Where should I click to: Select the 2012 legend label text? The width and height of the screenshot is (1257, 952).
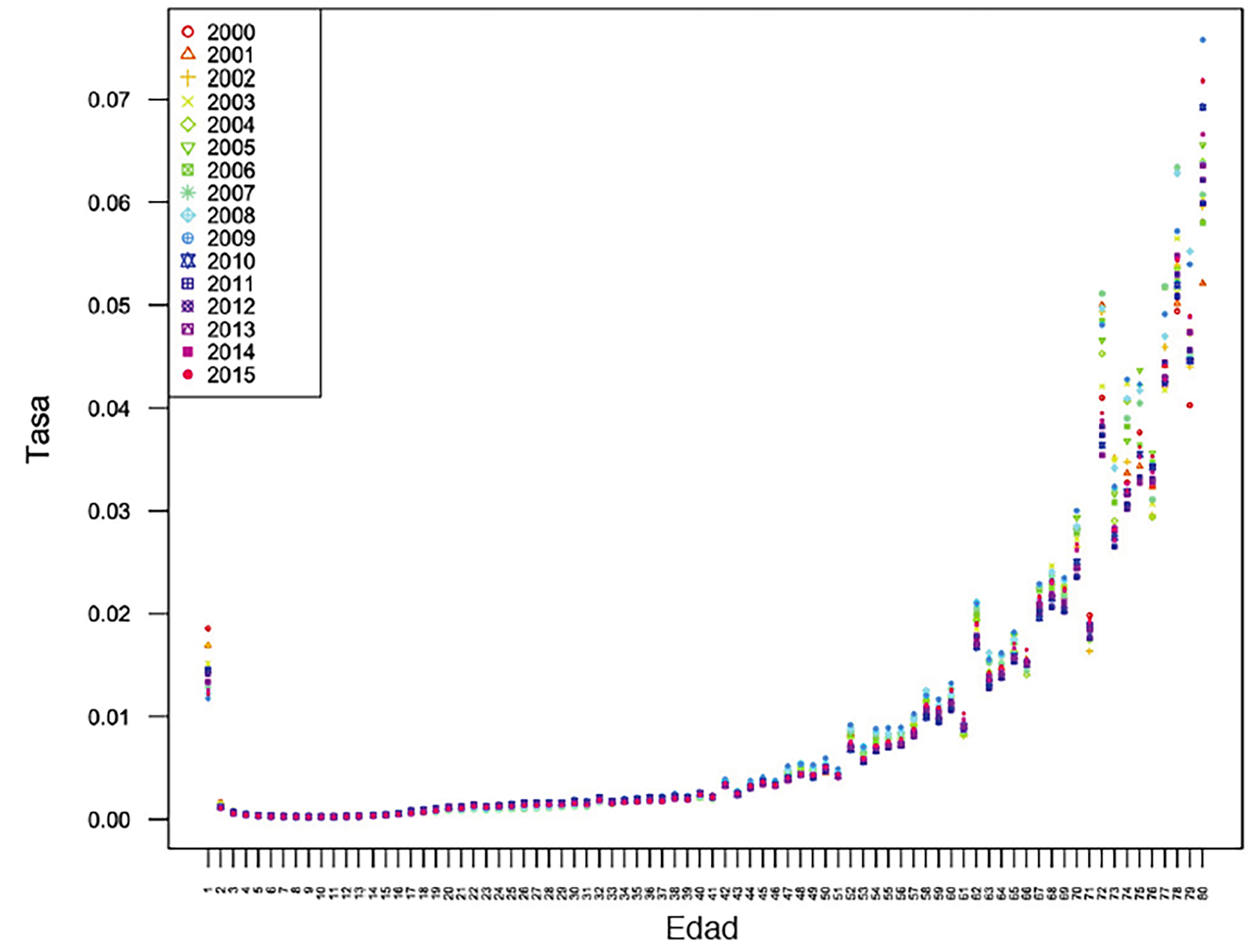pos(230,307)
